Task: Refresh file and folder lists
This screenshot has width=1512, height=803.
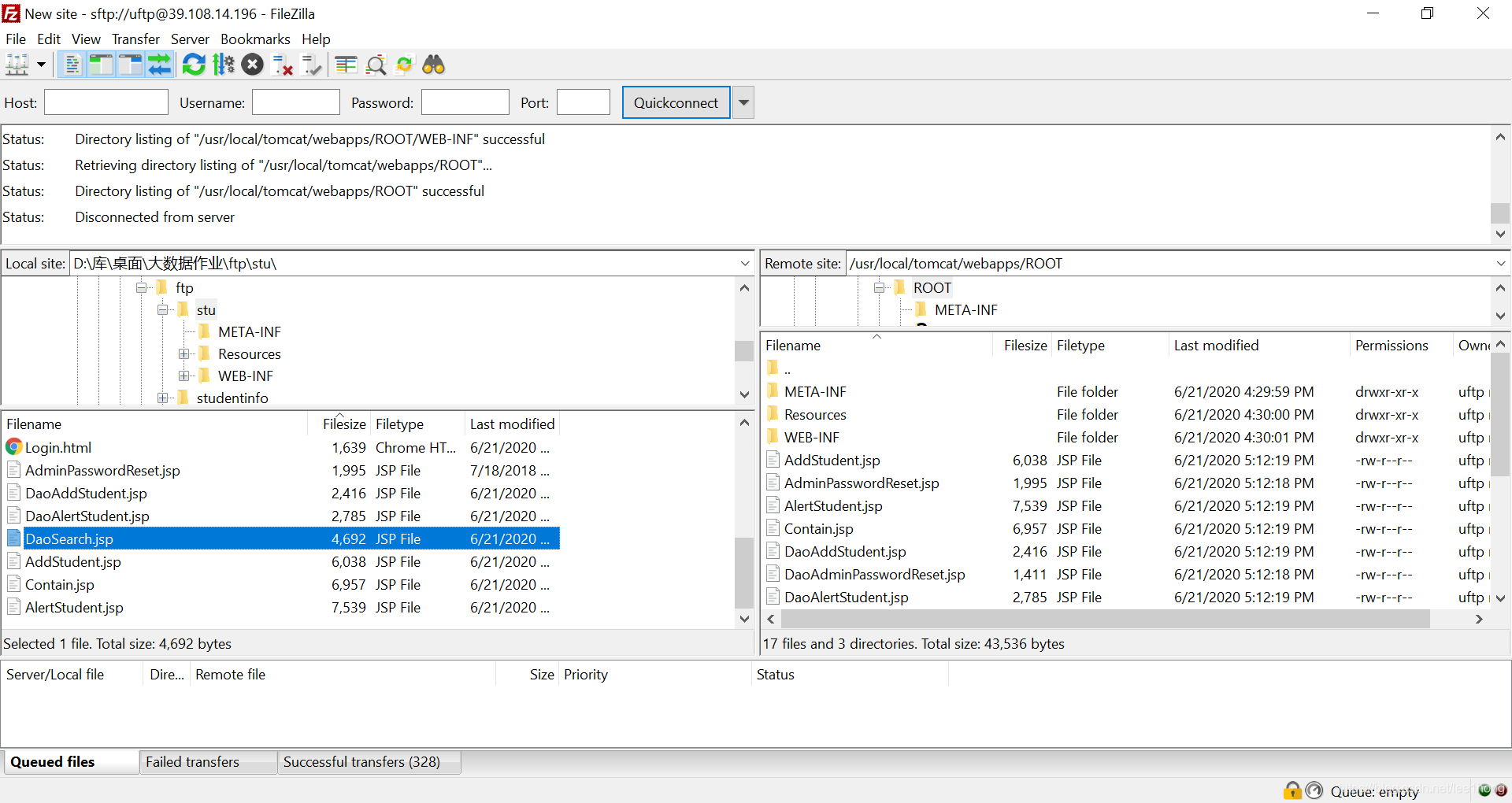Action: 194,65
